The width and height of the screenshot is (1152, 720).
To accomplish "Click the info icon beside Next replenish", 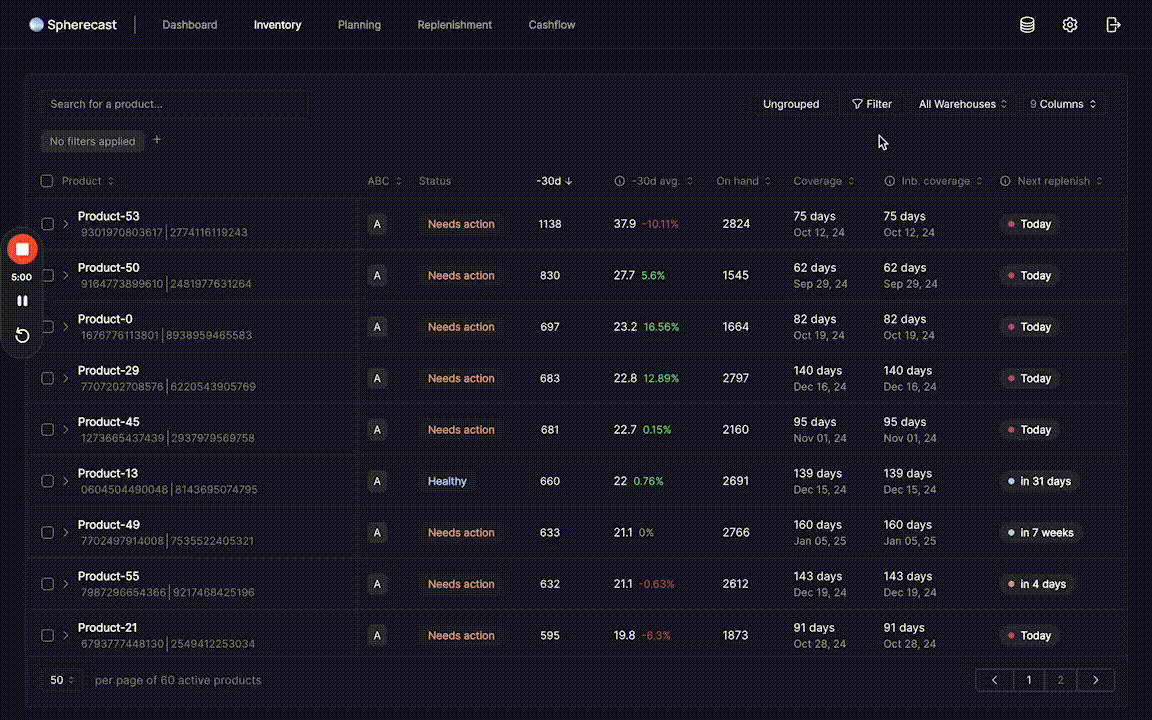I will pos(1005,181).
